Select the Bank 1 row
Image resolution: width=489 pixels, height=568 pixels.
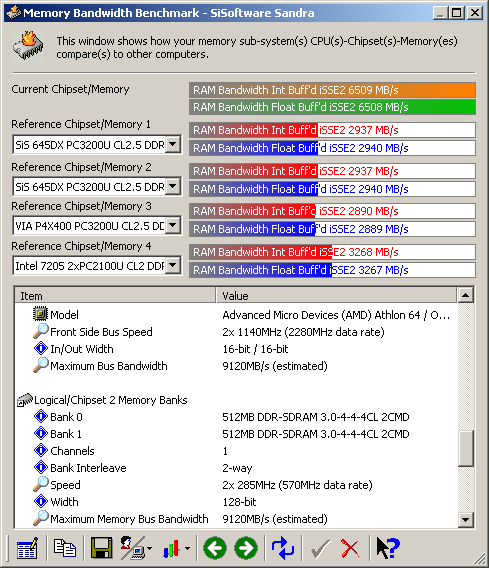pyautogui.click(x=235, y=434)
